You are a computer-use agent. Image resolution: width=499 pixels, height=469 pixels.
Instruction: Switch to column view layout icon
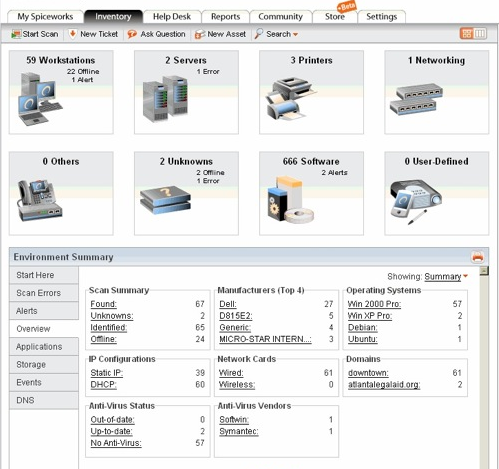click(480, 33)
